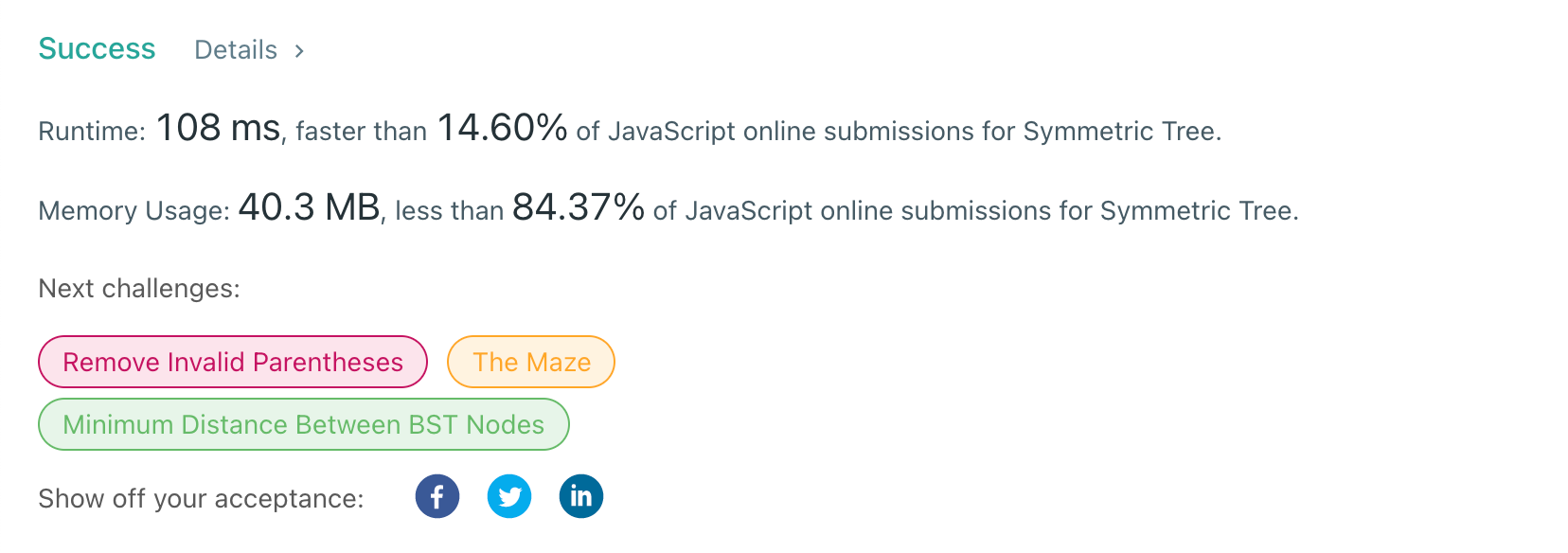The height and width of the screenshot is (553, 1568).
Task: Click JavaScript in the memory usage line
Action: 748,211
